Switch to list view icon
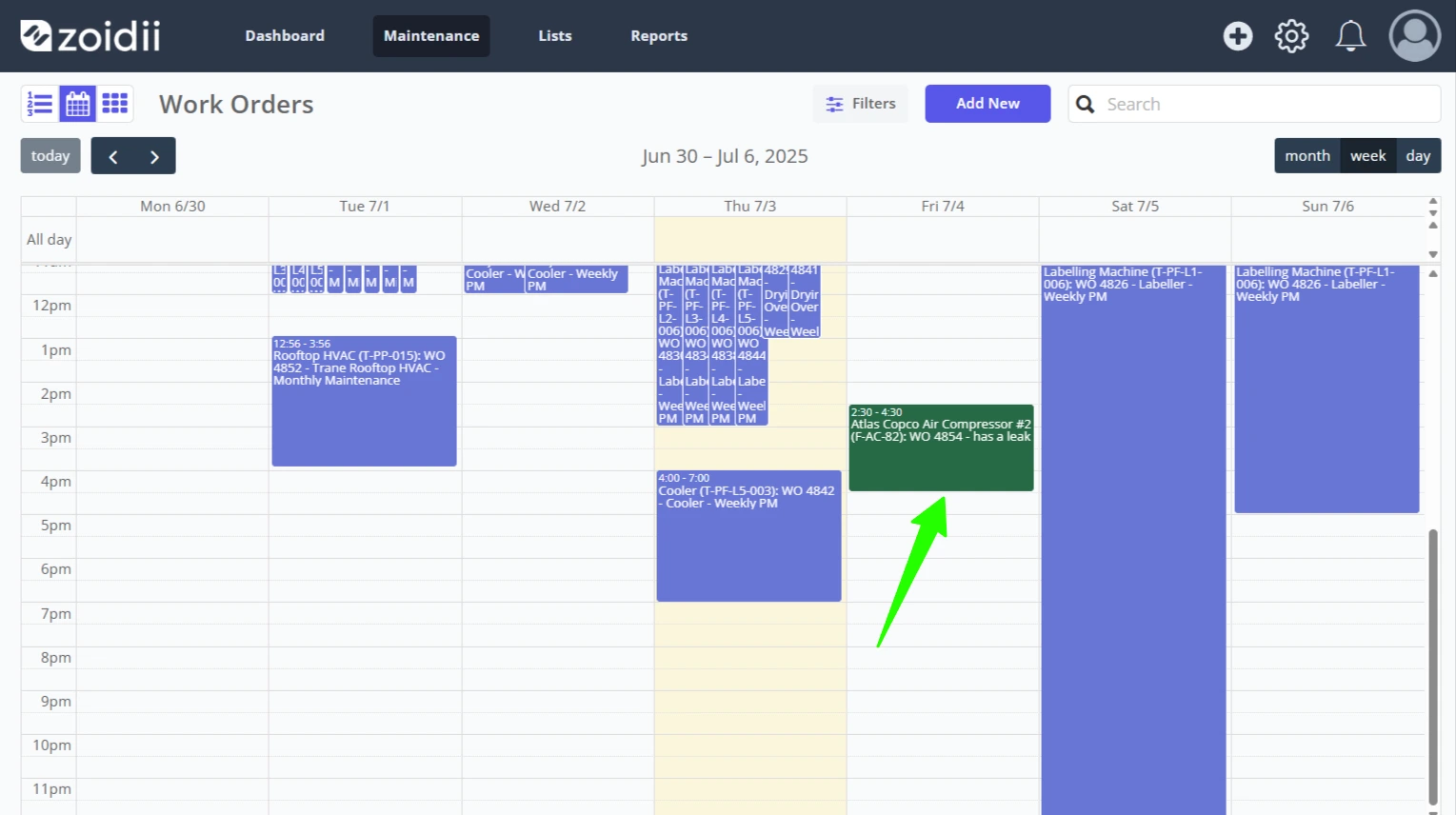Screen dimensions: 1456x815 click(x=40, y=104)
